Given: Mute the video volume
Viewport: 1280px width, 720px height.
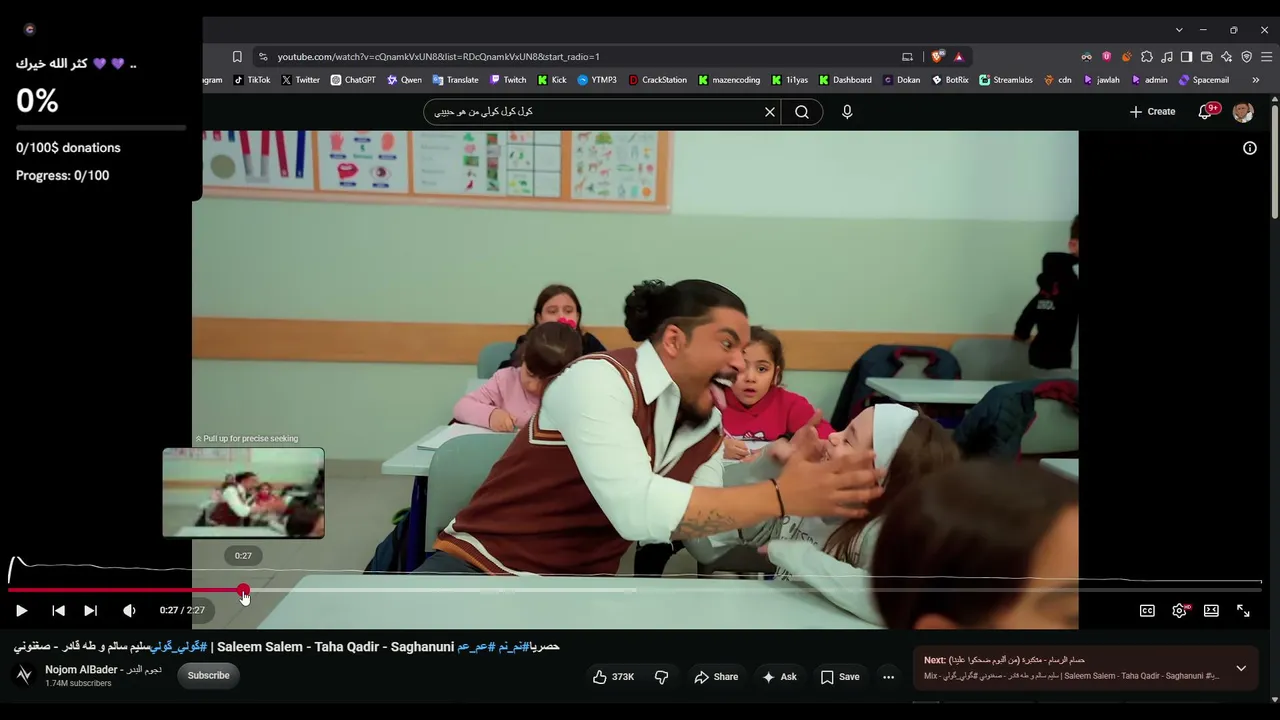Looking at the screenshot, I should (129, 610).
